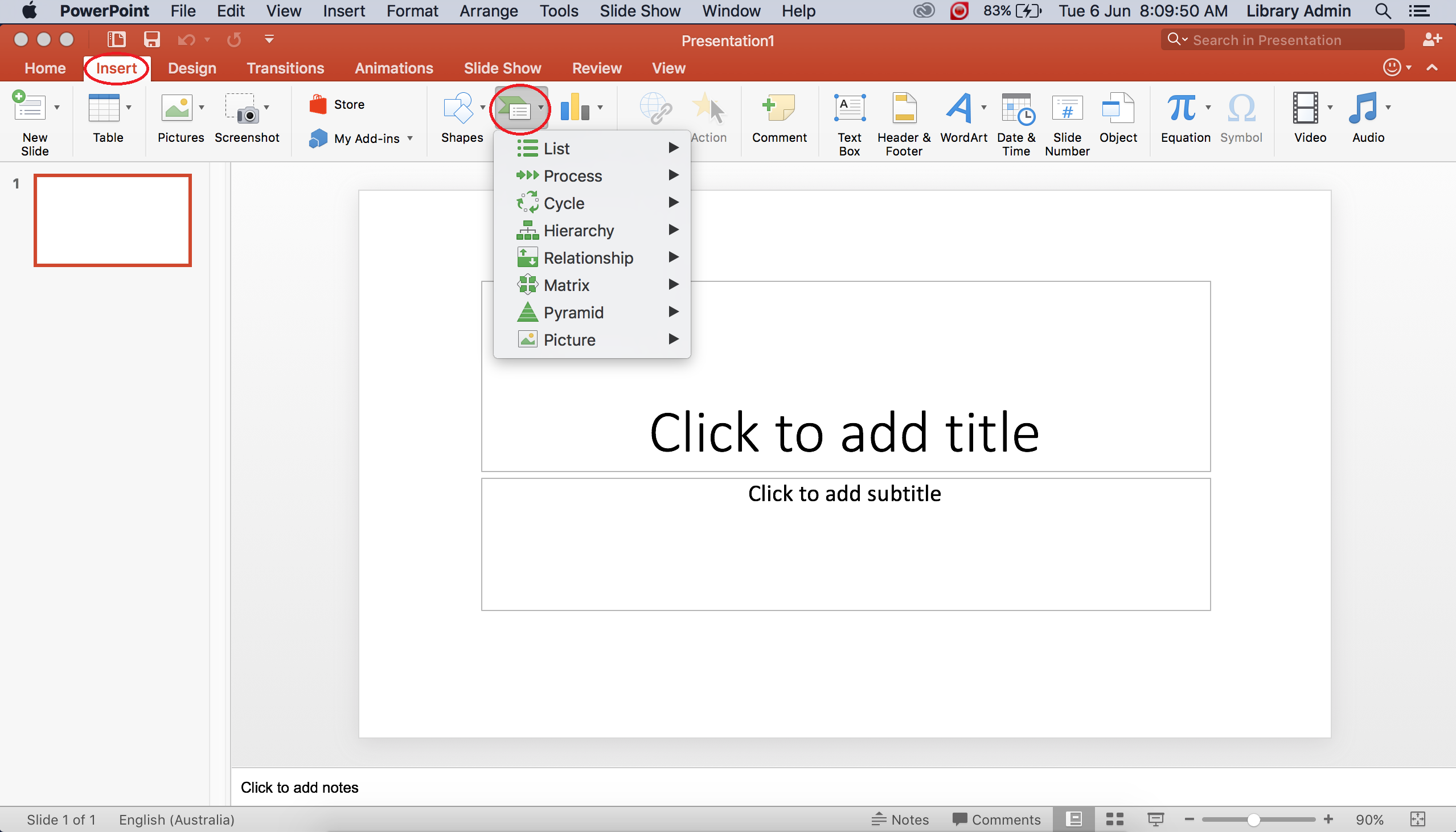The image size is (1456, 832).
Task: Open the Office Store
Action: tap(337, 105)
